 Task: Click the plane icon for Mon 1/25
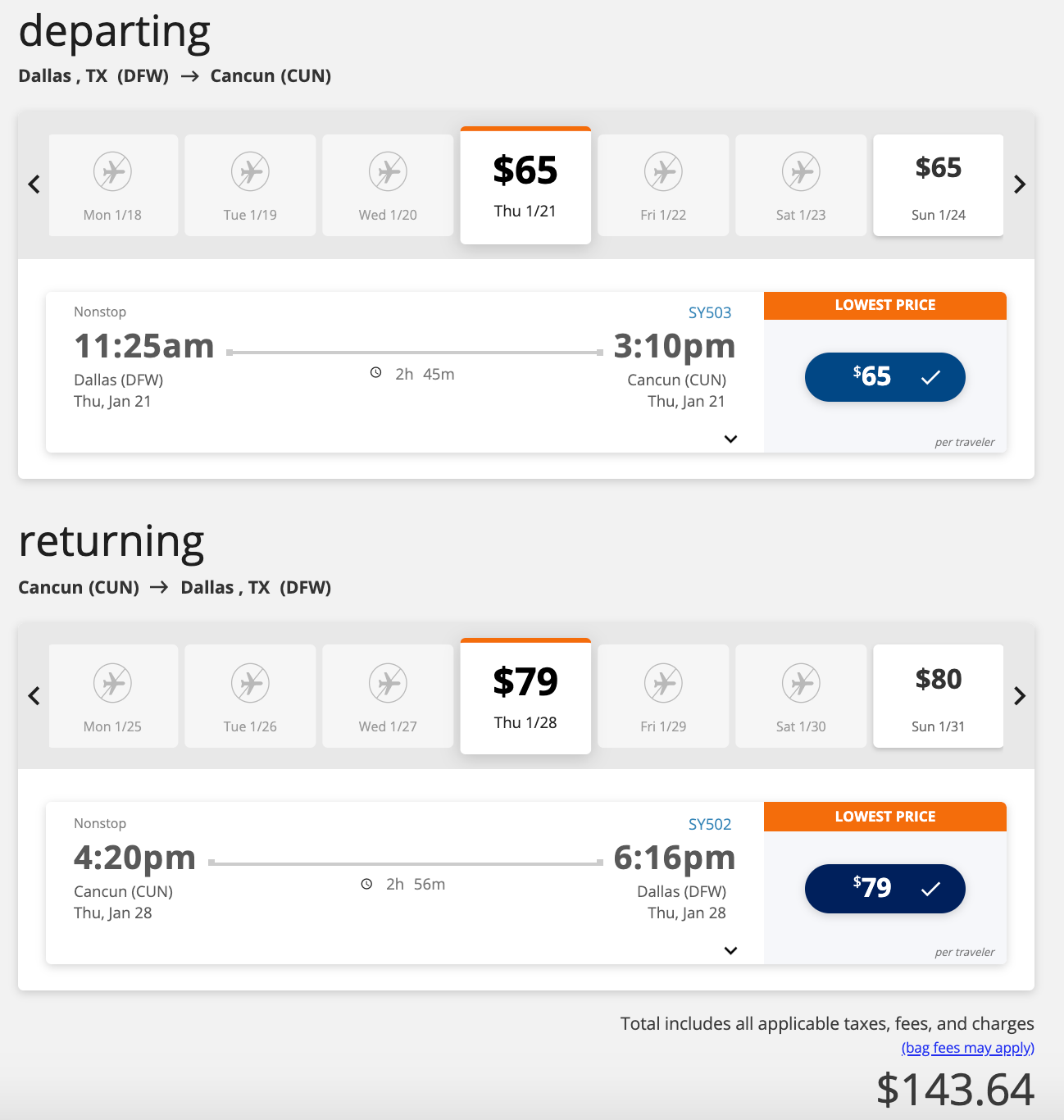pyautogui.click(x=112, y=683)
